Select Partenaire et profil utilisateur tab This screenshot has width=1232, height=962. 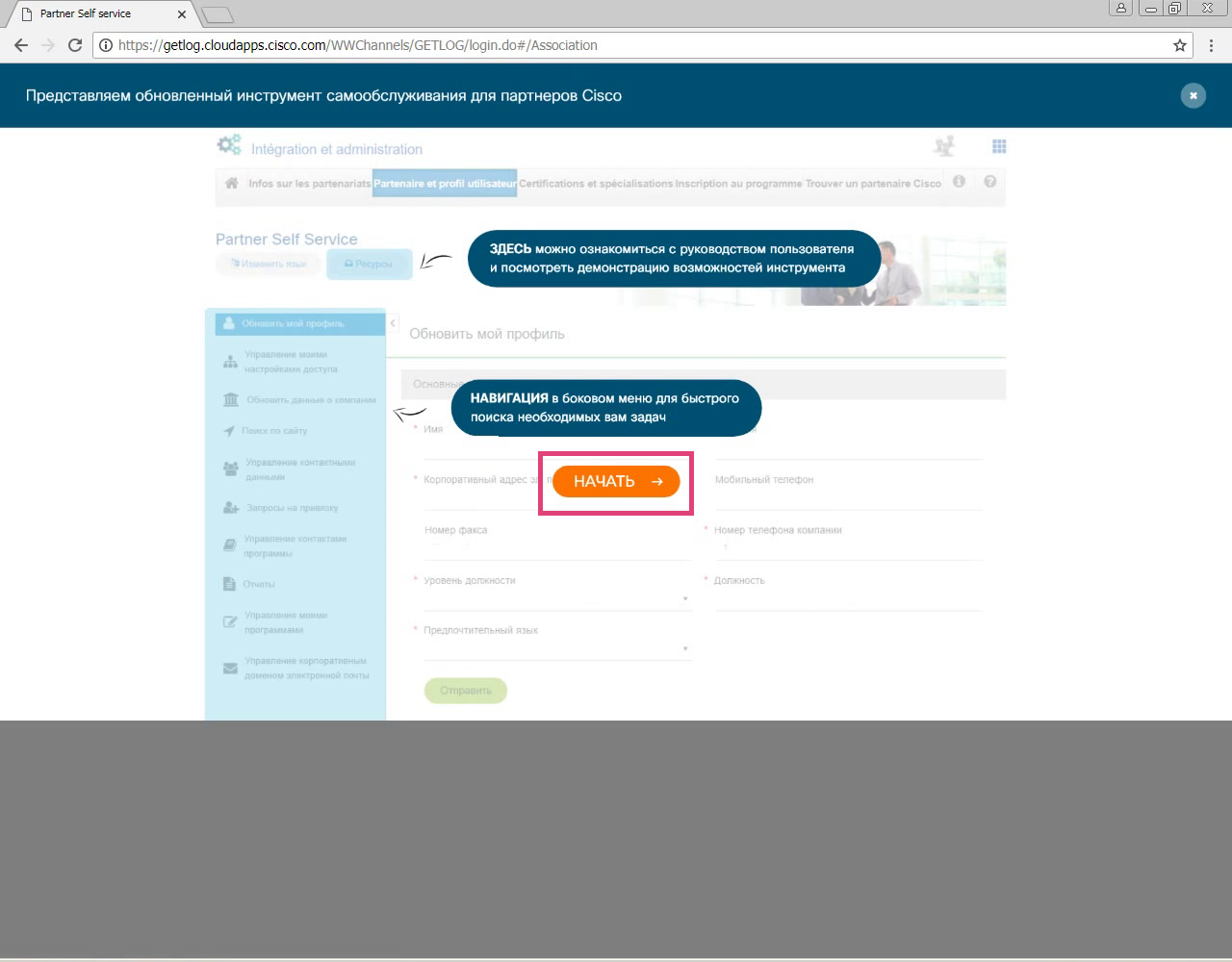[445, 183]
